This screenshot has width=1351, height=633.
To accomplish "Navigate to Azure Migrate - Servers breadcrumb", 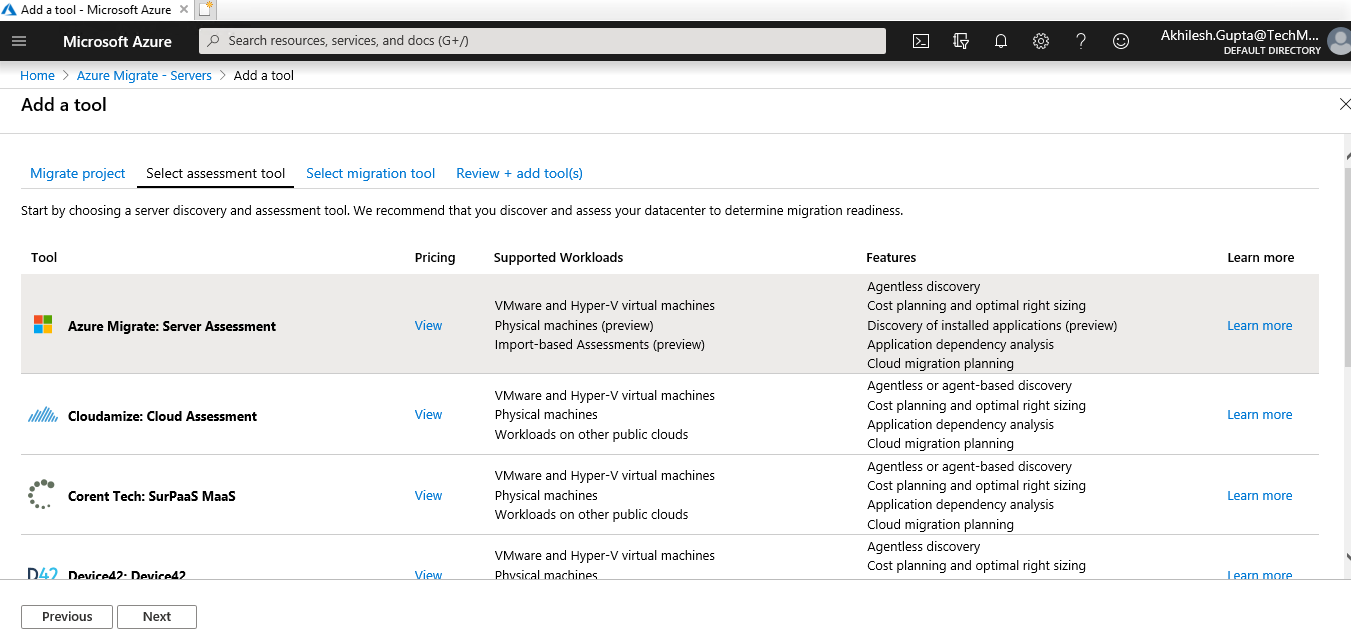I will click(x=145, y=75).
